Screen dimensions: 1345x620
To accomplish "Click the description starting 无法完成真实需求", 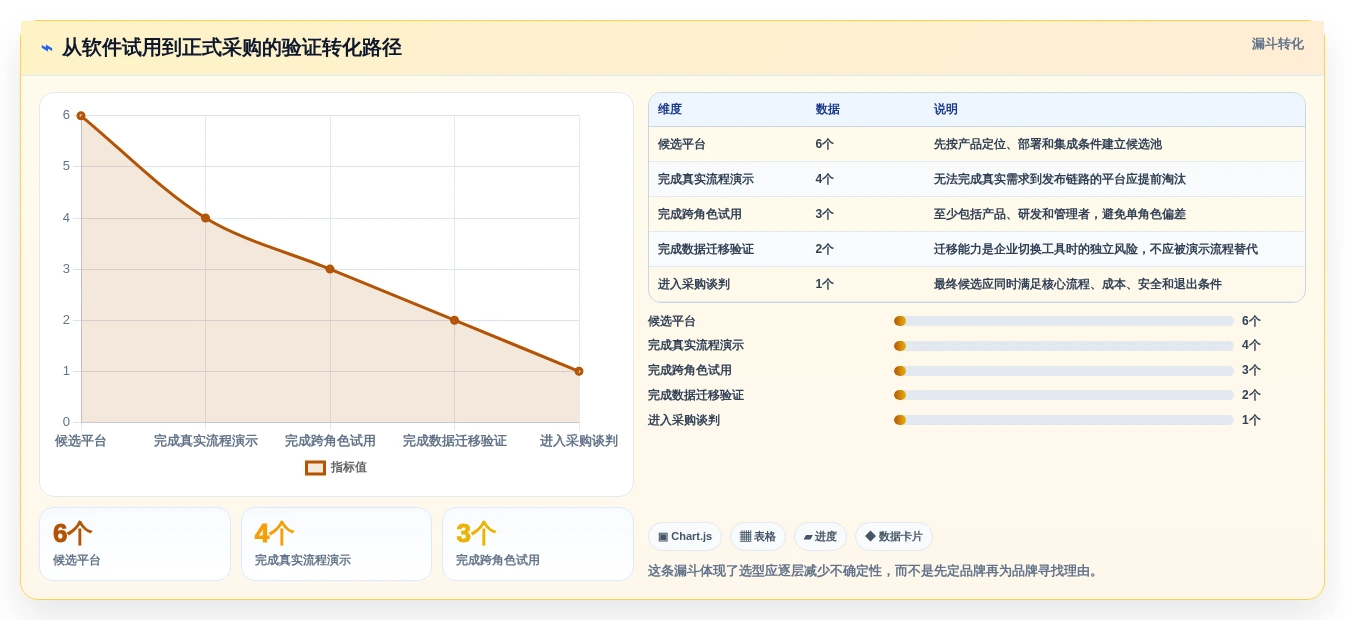I will click(x=1060, y=179).
